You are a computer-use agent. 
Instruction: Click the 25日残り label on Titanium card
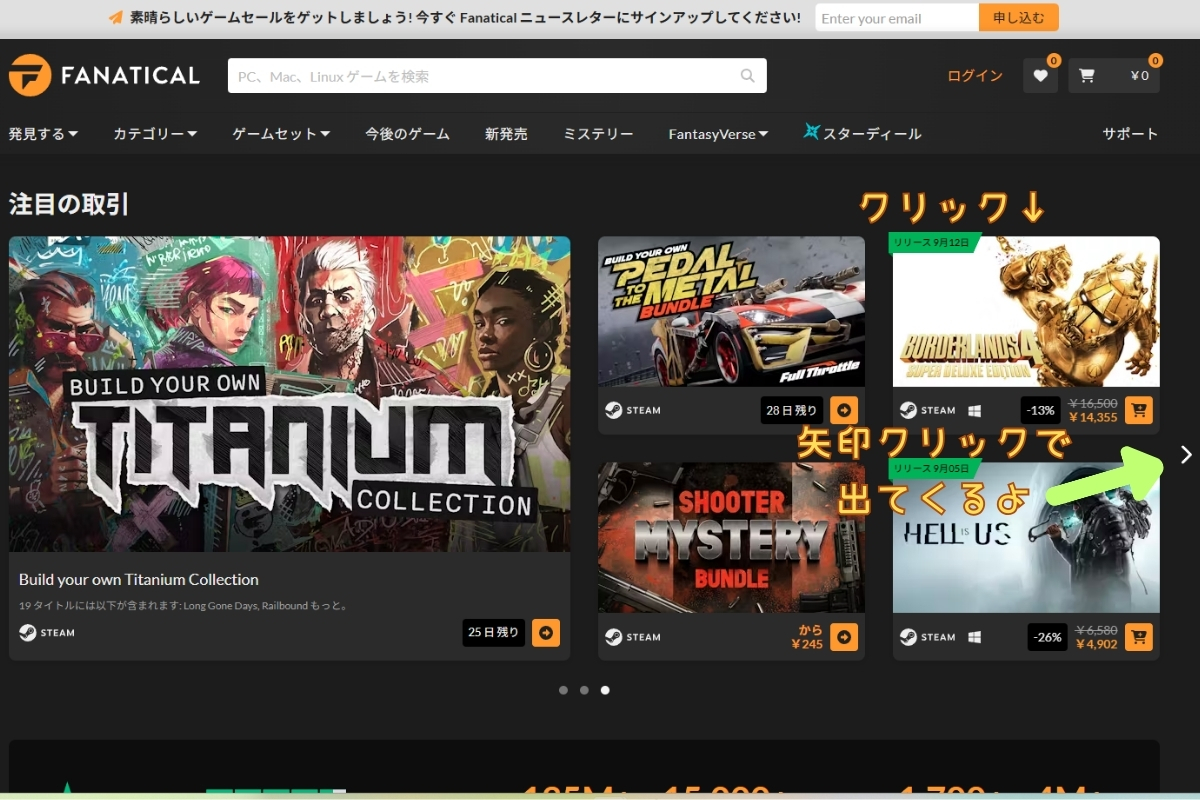(494, 633)
